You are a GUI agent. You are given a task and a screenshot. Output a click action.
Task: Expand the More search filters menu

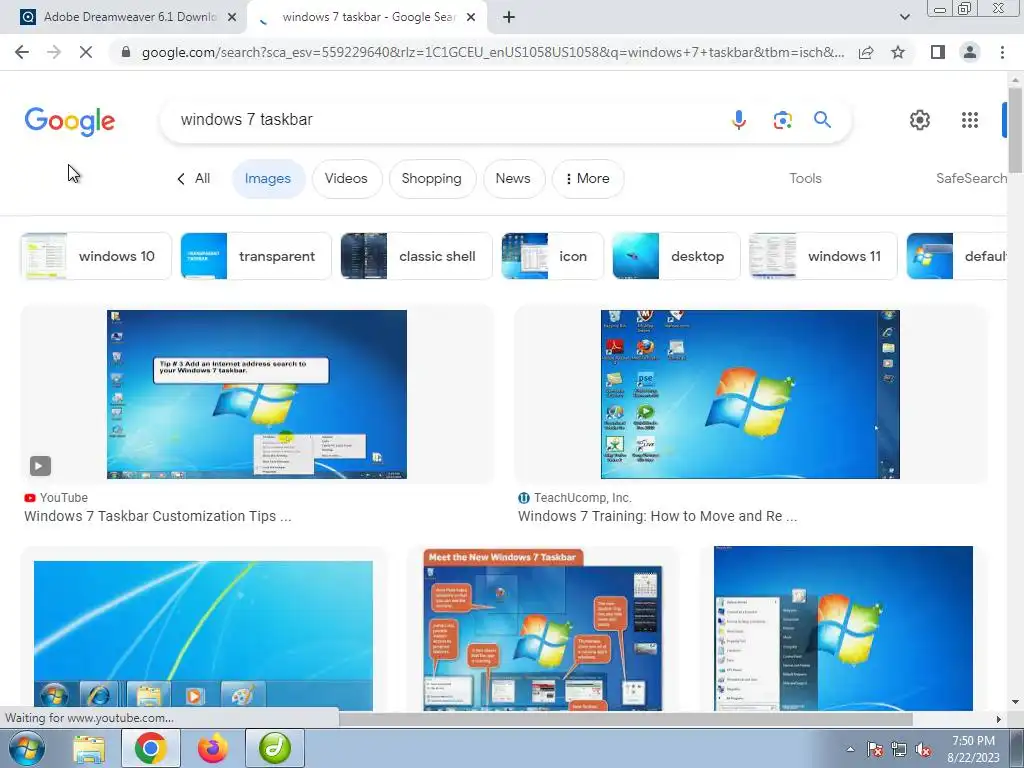(x=588, y=178)
